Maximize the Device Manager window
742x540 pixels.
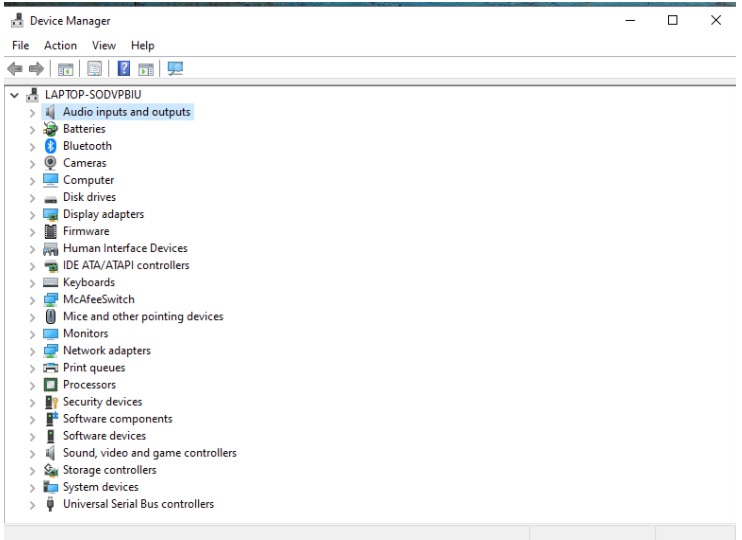pos(672,20)
